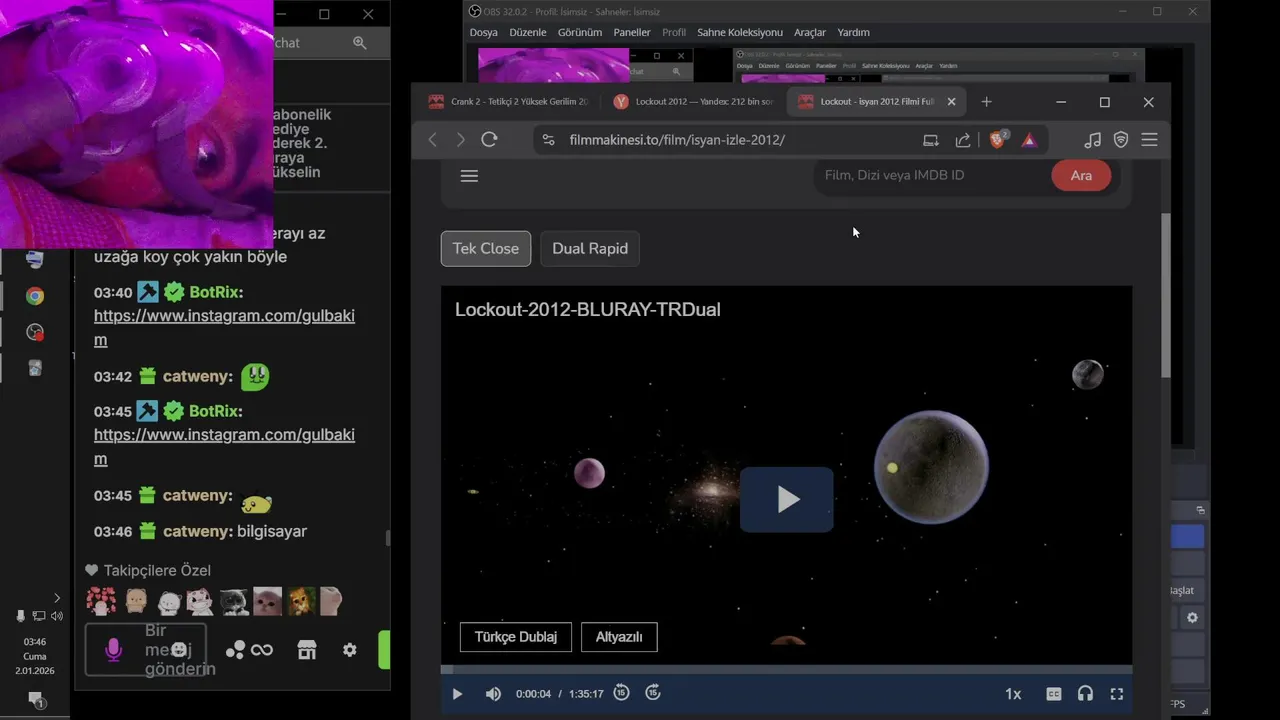The height and width of the screenshot is (720, 1280).
Task: Open Brave Rewards triangle icon
Action: (x=1029, y=140)
